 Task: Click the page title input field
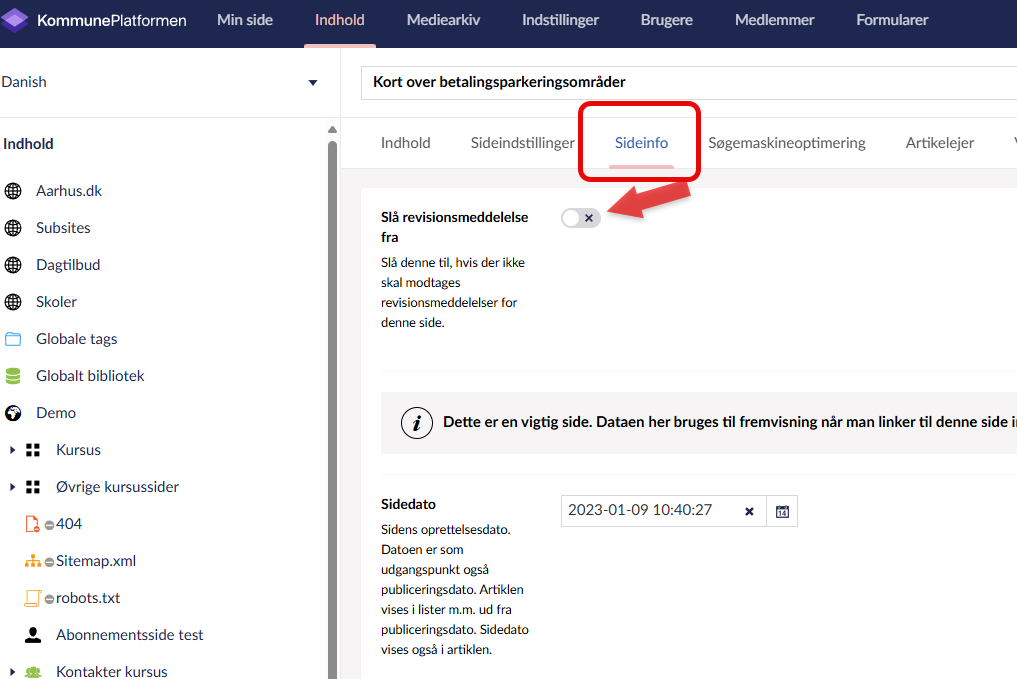pos(690,82)
